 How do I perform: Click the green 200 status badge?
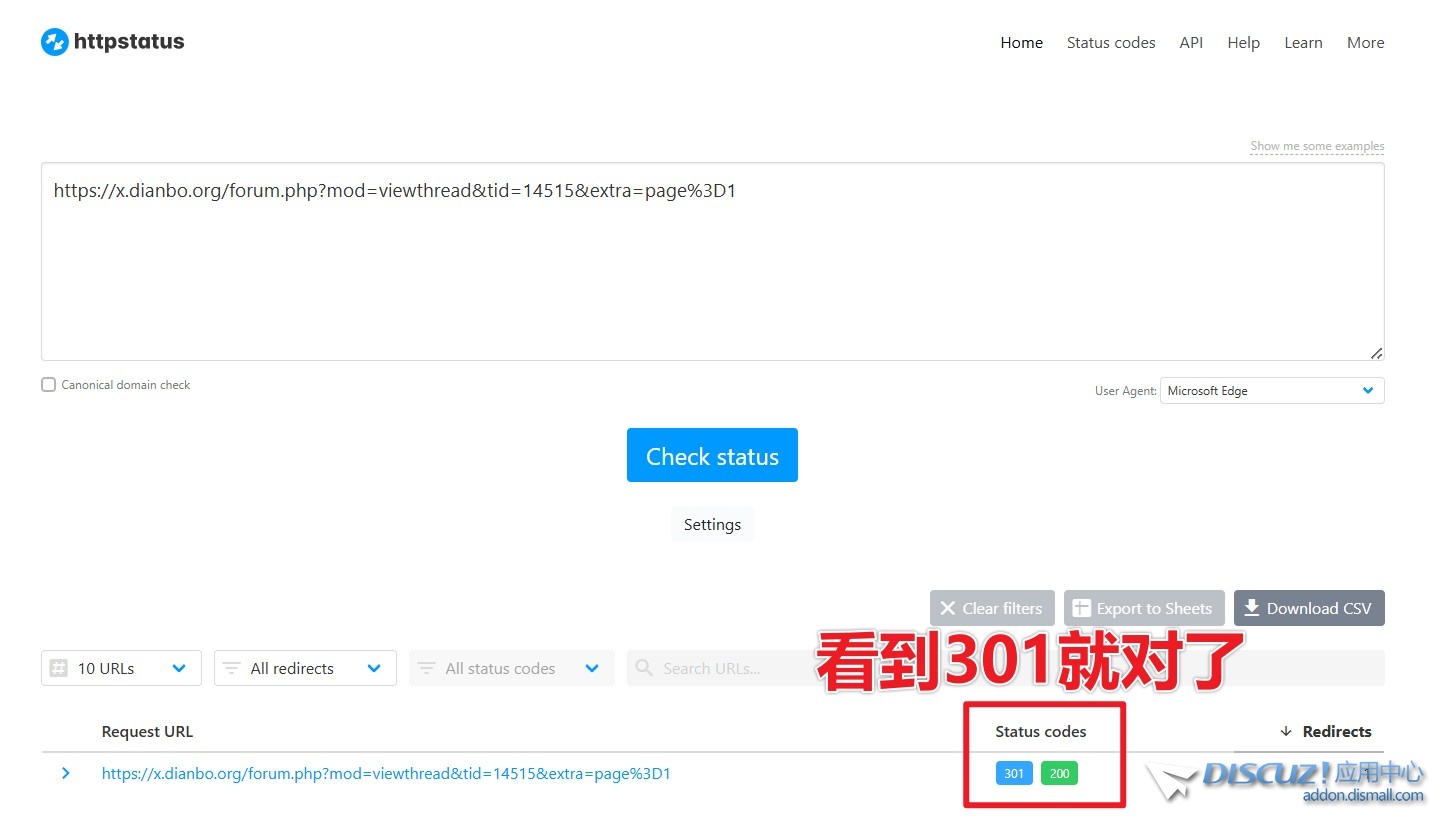1059,773
